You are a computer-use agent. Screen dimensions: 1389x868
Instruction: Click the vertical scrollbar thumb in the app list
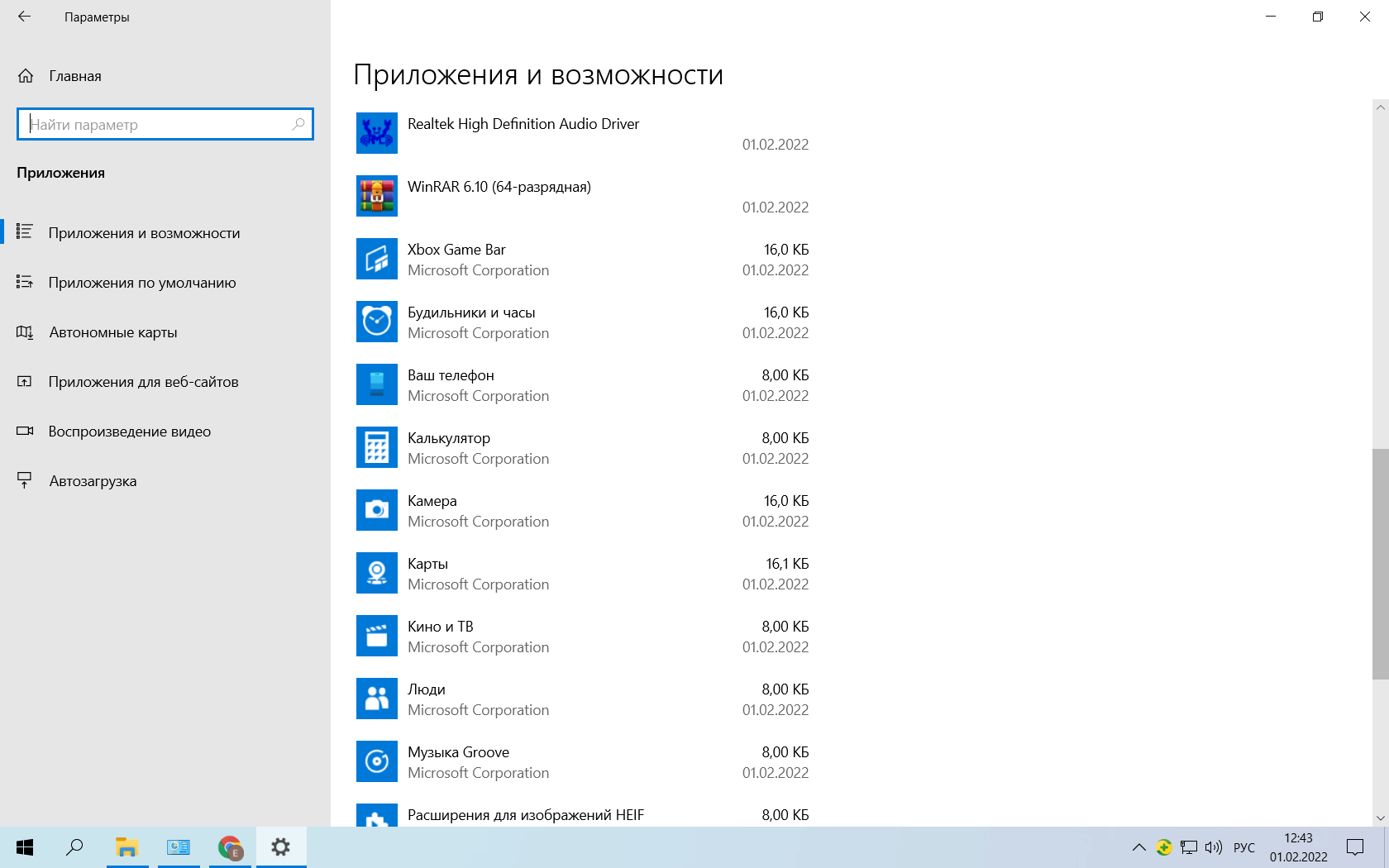click(1380, 564)
